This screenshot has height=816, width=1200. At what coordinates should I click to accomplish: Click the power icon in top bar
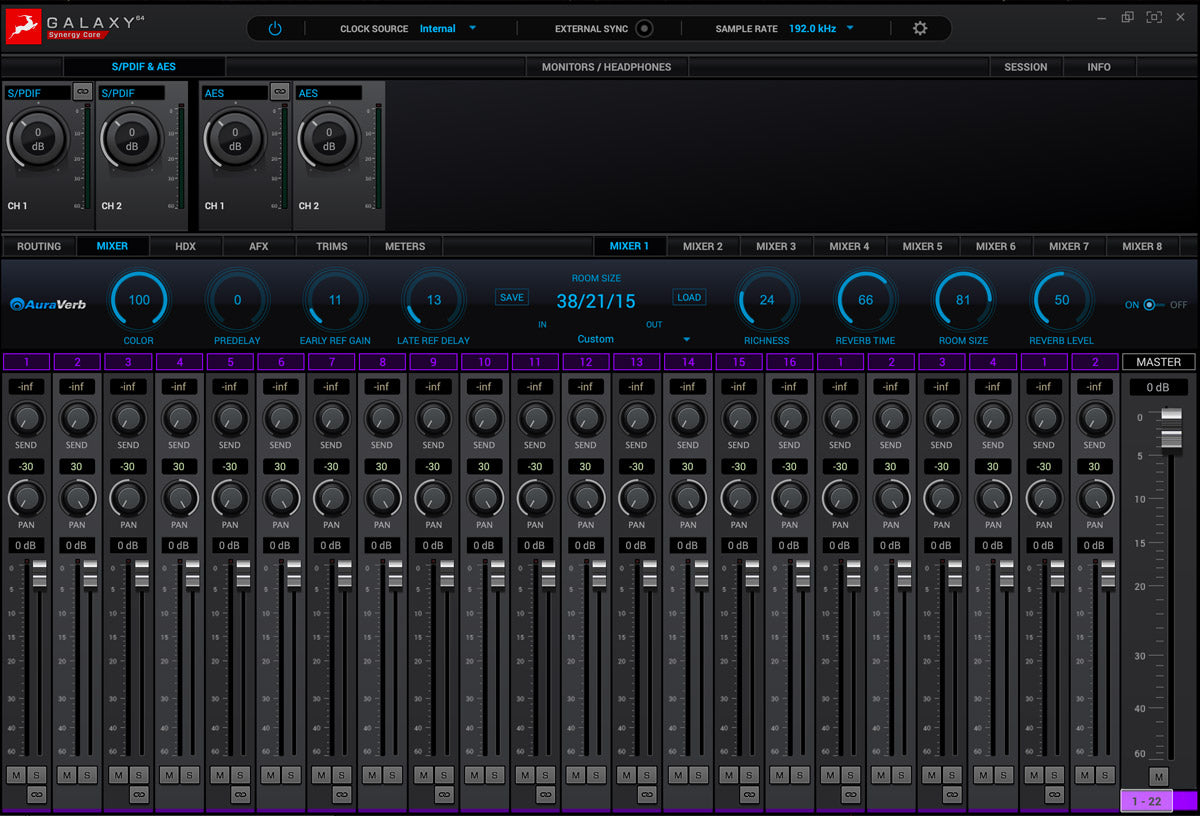tap(275, 29)
